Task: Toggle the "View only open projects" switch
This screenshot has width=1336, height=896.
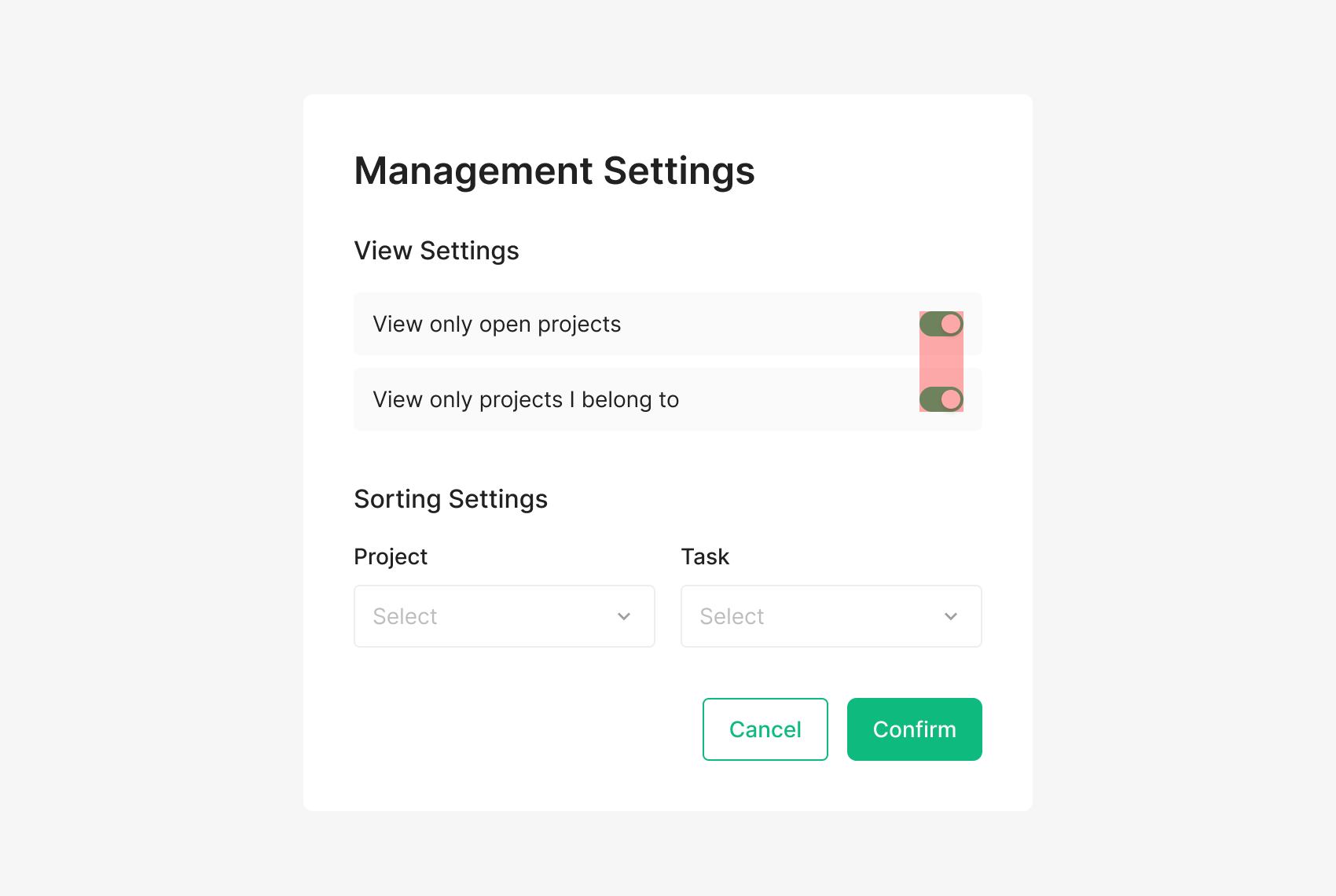Action: (941, 324)
